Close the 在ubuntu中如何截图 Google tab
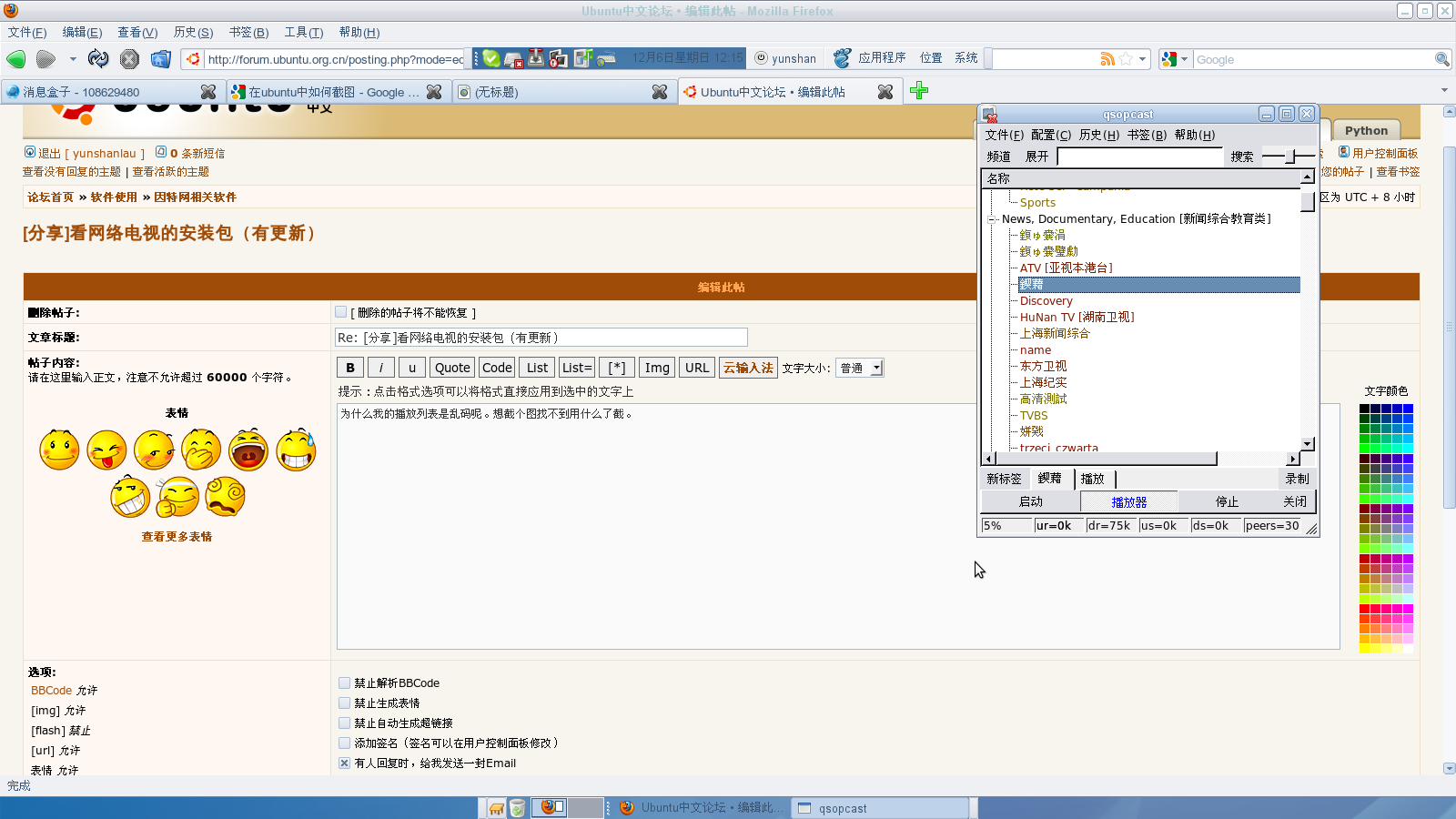 click(434, 92)
